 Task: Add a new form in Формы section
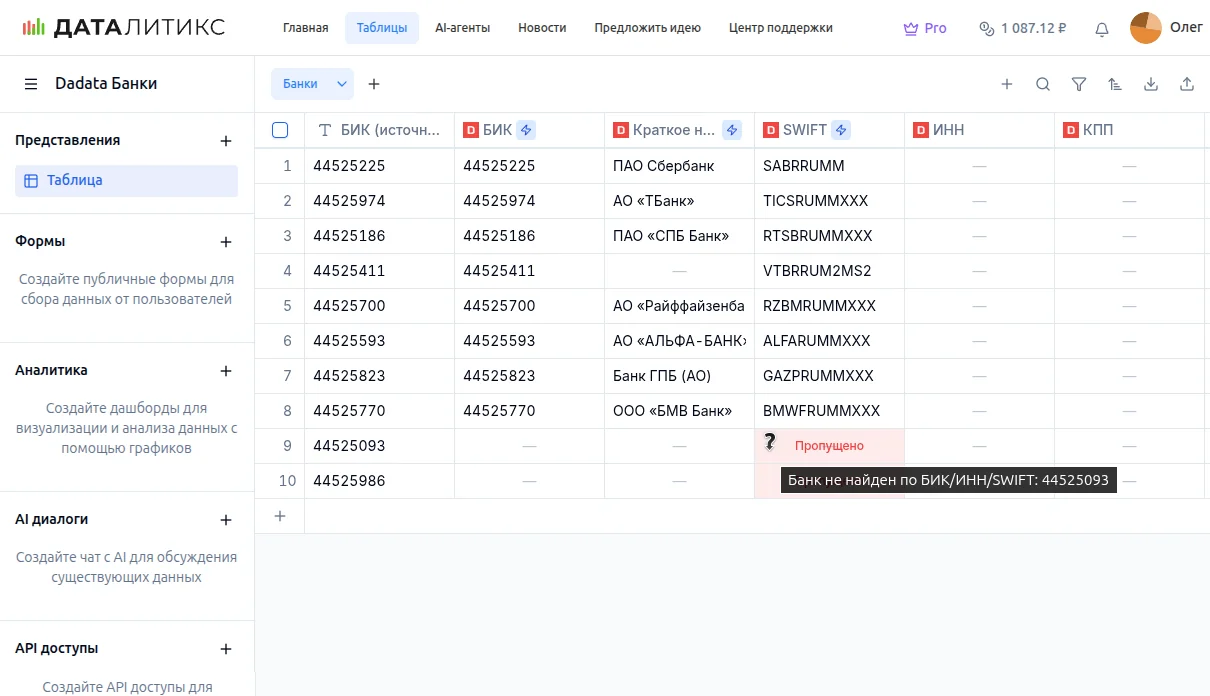point(226,242)
